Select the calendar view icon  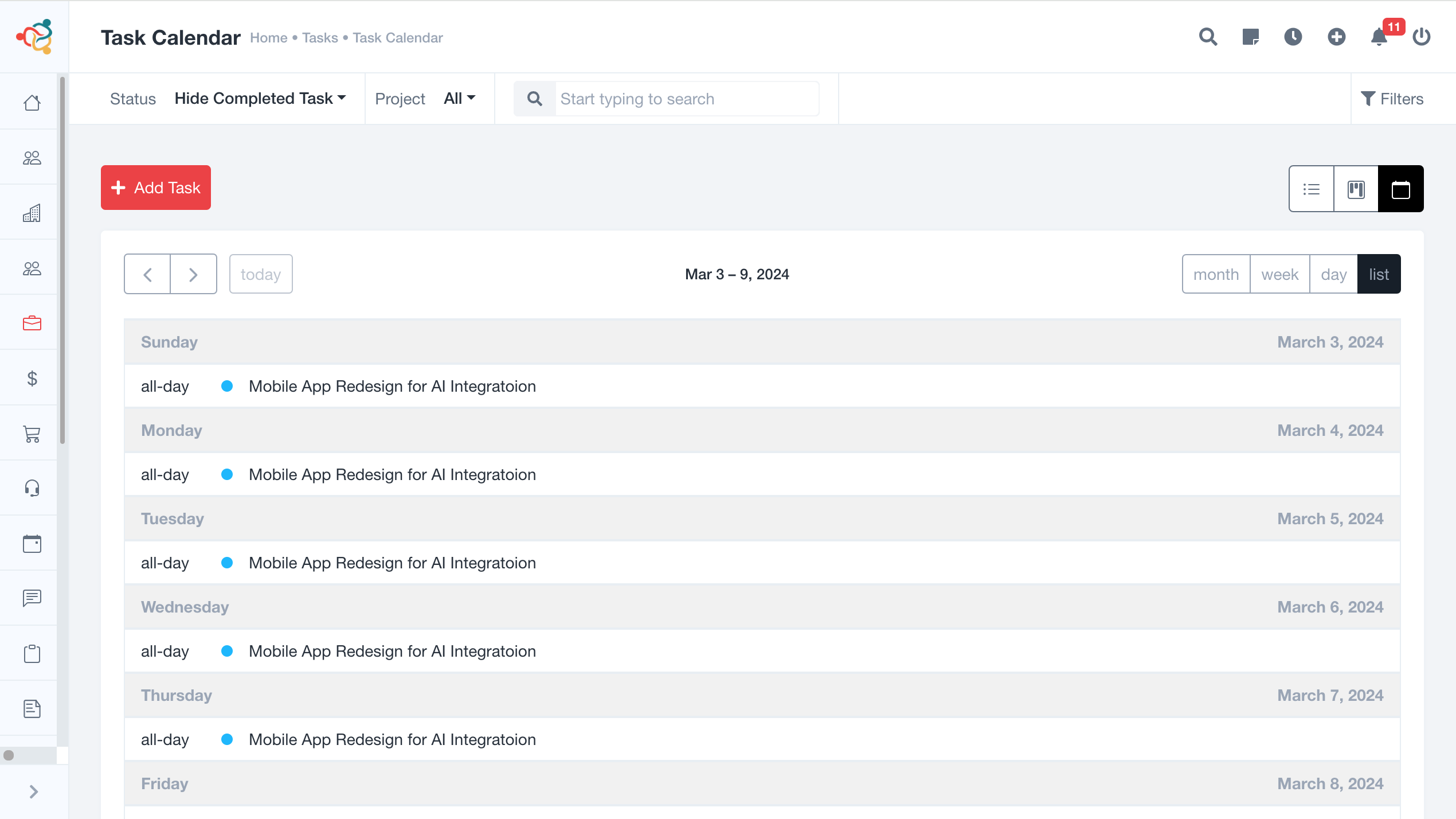click(x=1401, y=189)
